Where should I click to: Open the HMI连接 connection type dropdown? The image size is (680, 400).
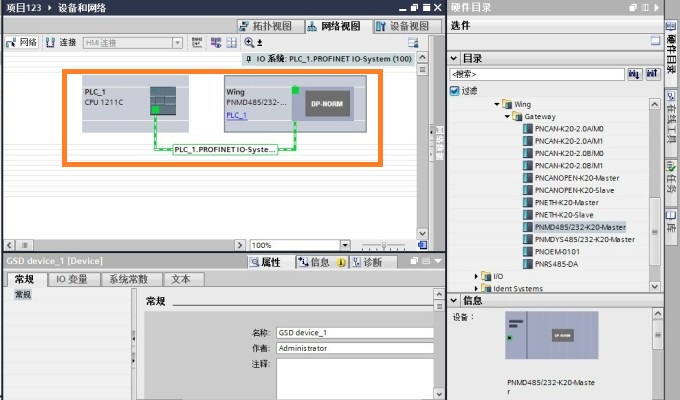point(177,43)
